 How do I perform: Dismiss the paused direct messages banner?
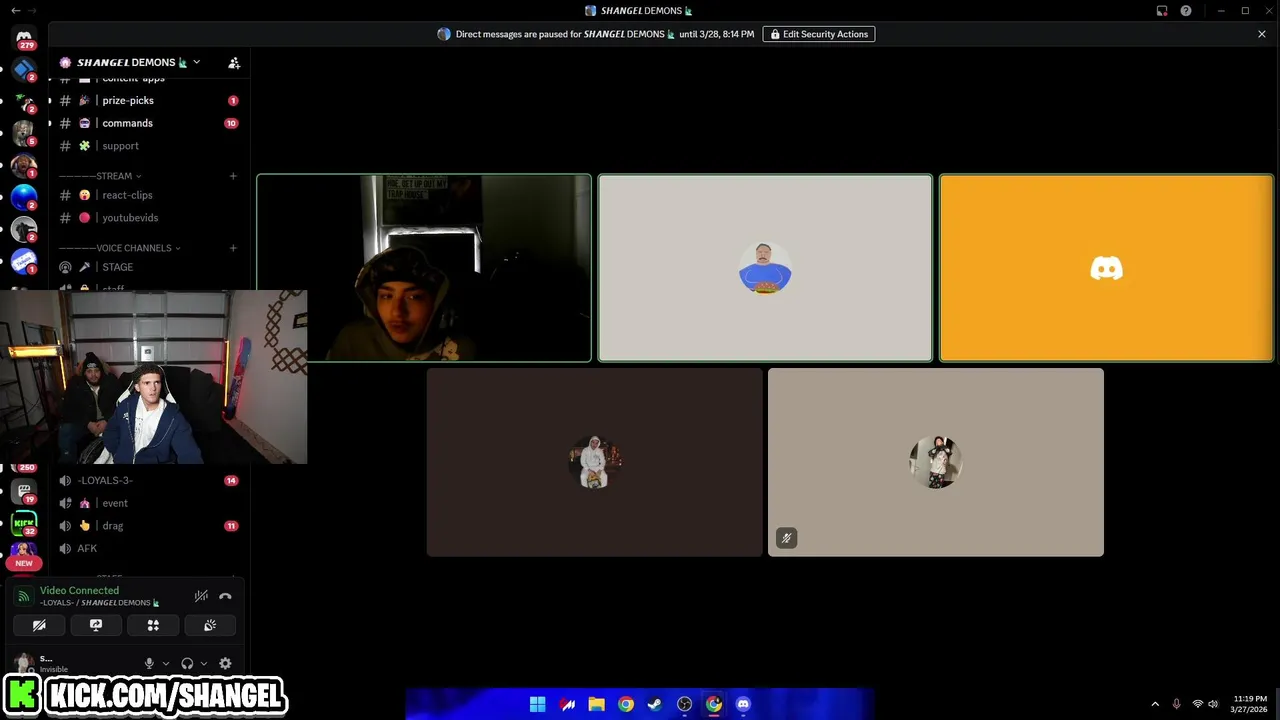1262,34
